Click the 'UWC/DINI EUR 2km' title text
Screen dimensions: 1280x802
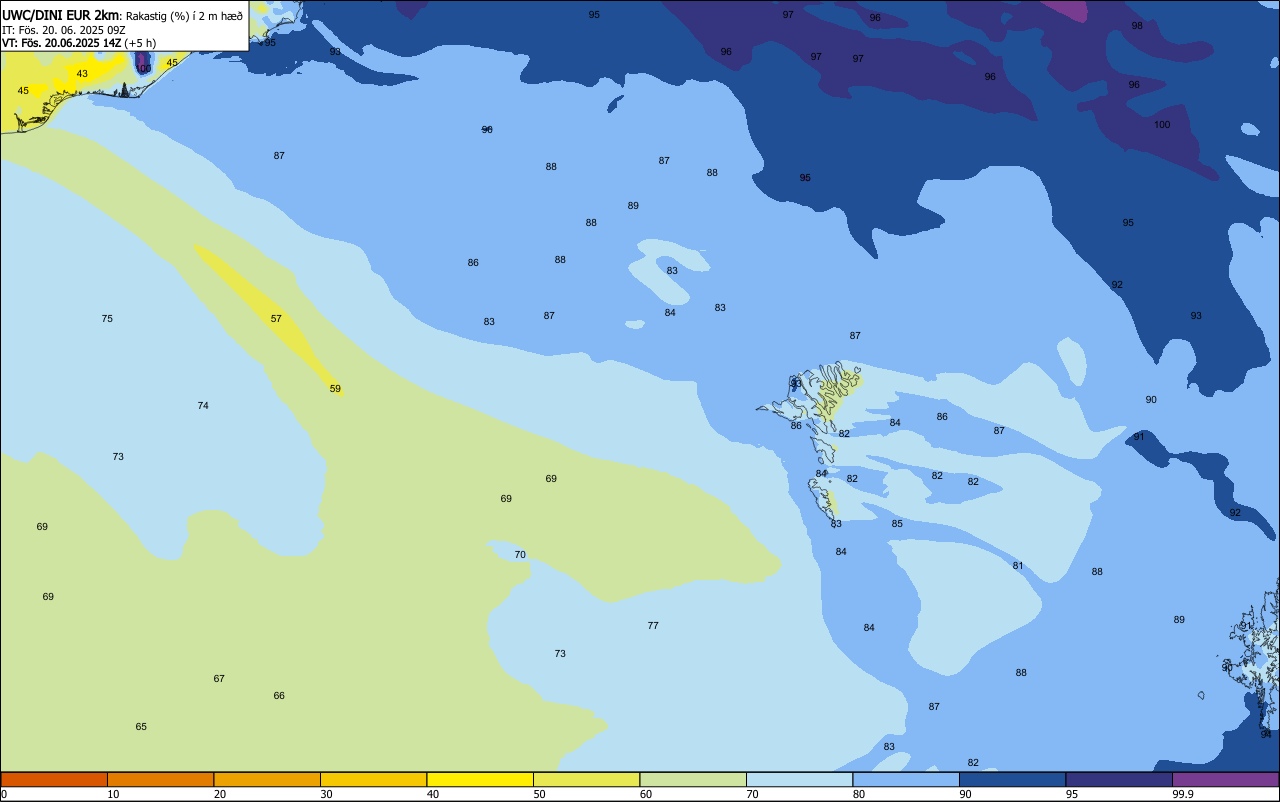click(x=61, y=15)
